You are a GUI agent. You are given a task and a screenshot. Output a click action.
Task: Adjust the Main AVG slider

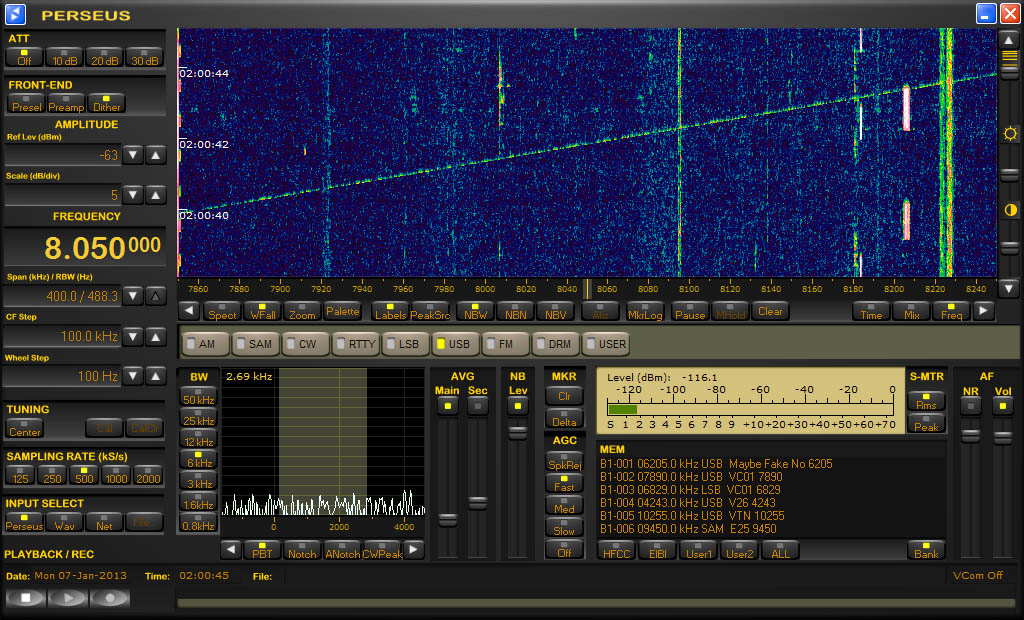(447, 520)
